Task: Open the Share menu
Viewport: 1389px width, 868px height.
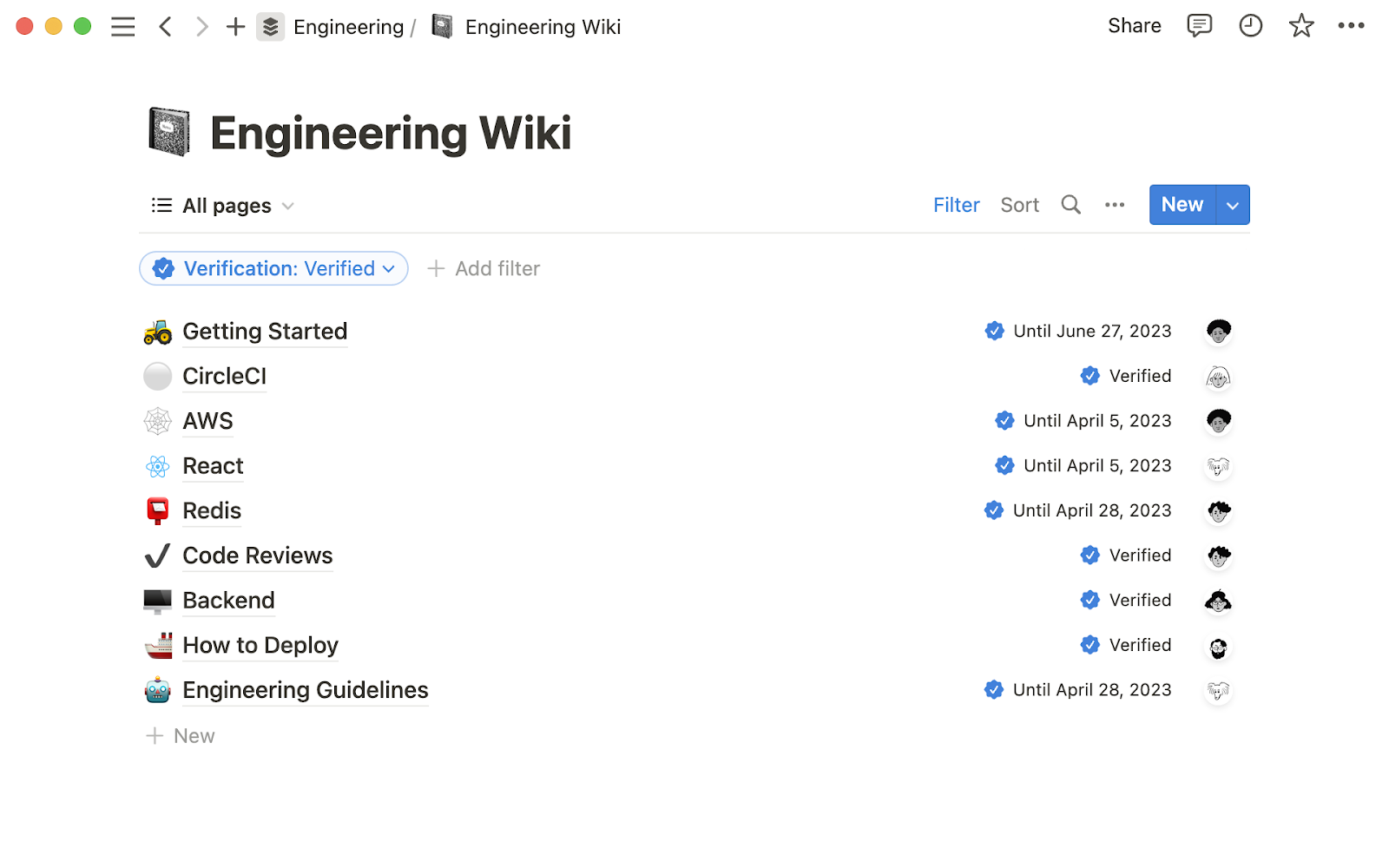Action: point(1134,26)
